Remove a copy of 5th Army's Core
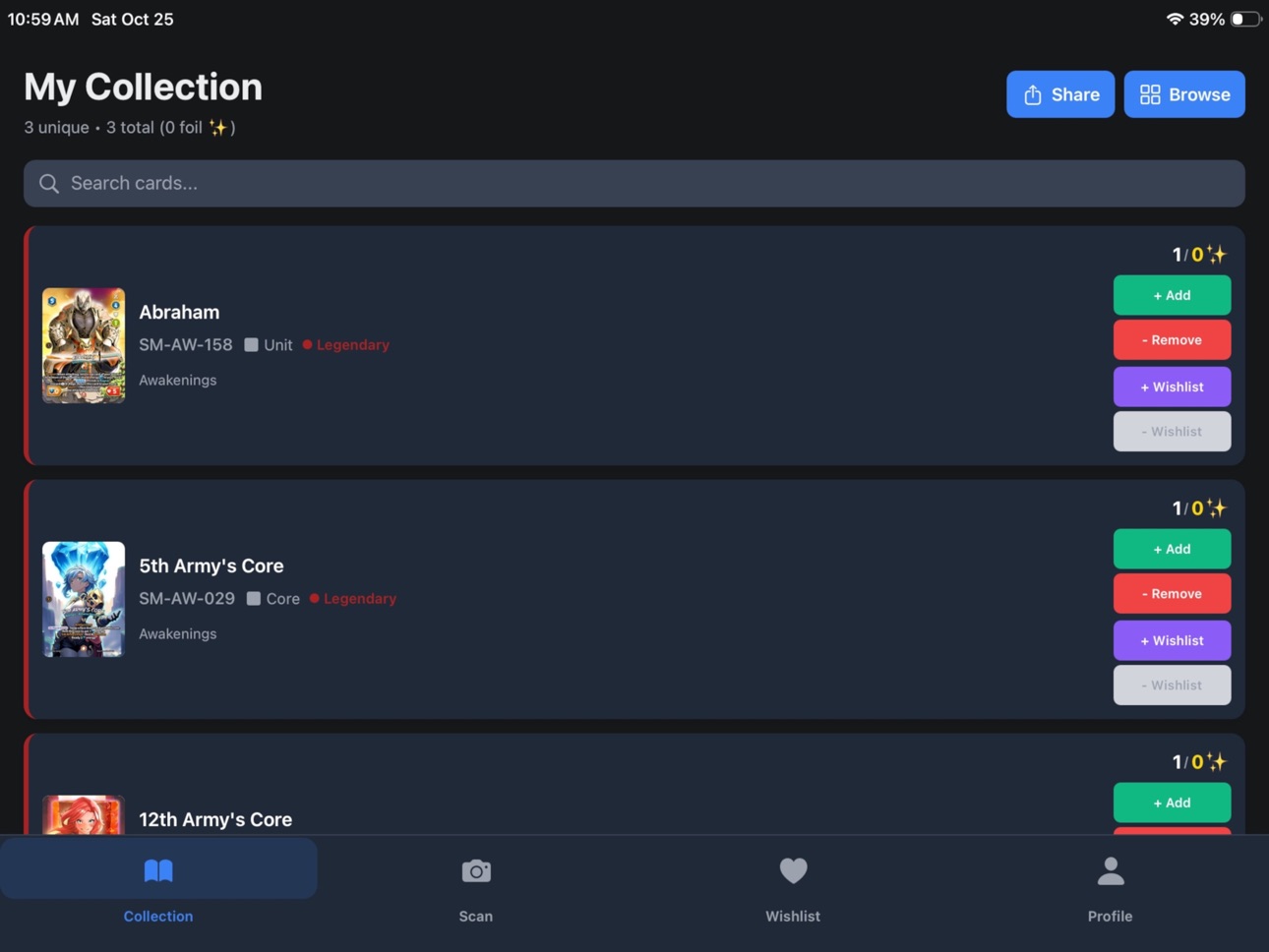Image resolution: width=1269 pixels, height=952 pixels. [1172, 593]
